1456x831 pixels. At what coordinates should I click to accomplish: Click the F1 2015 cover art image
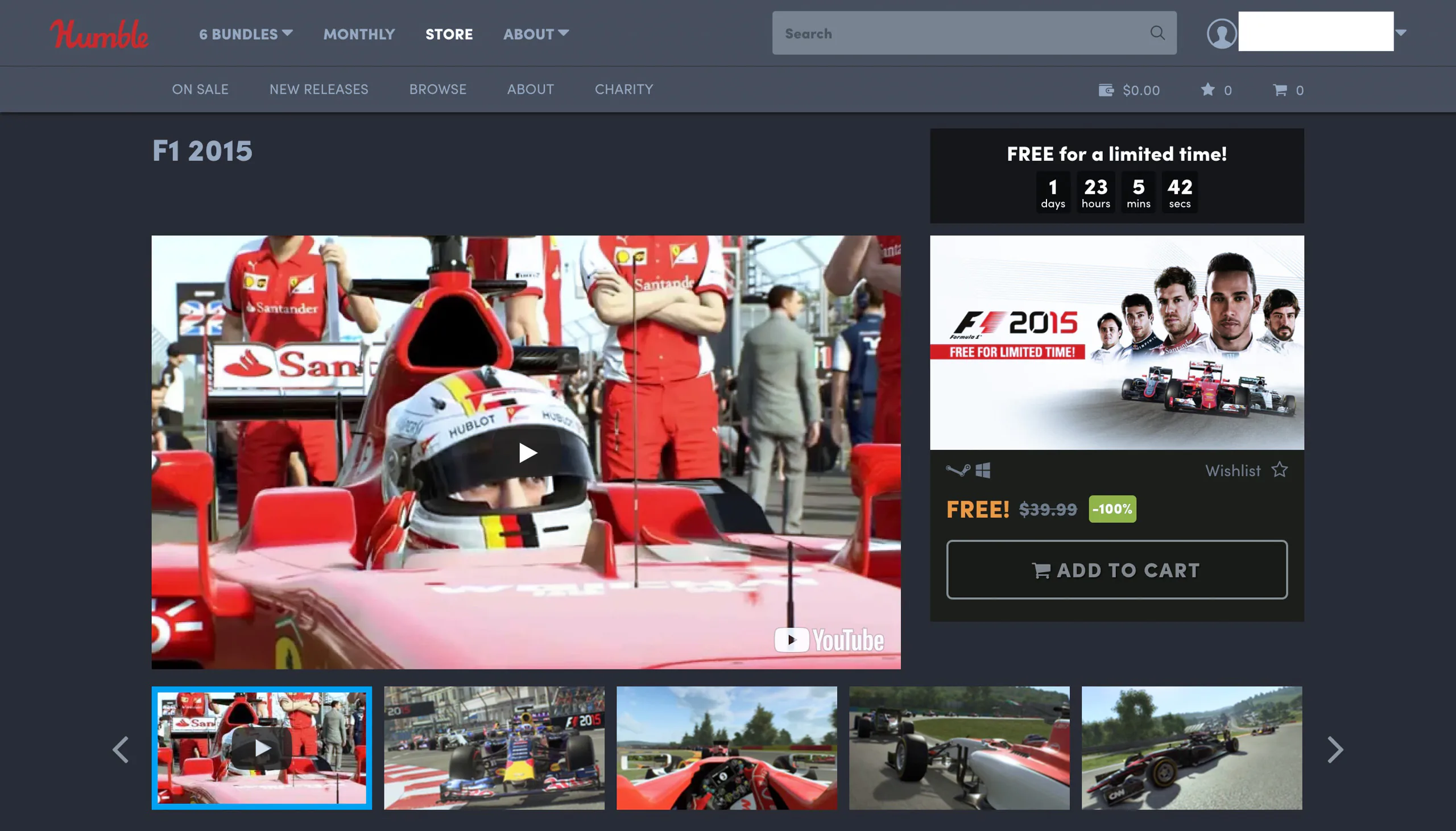(1116, 342)
